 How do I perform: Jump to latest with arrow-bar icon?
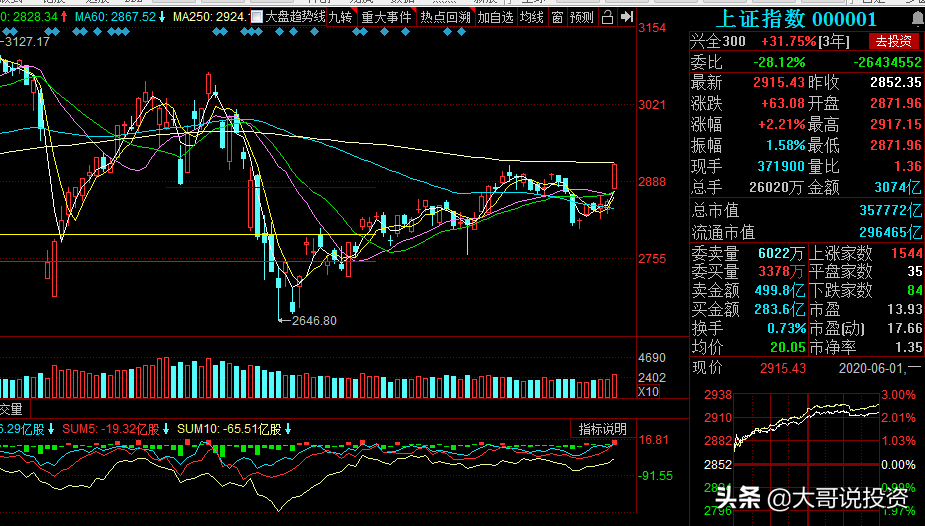tap(628, 17)
